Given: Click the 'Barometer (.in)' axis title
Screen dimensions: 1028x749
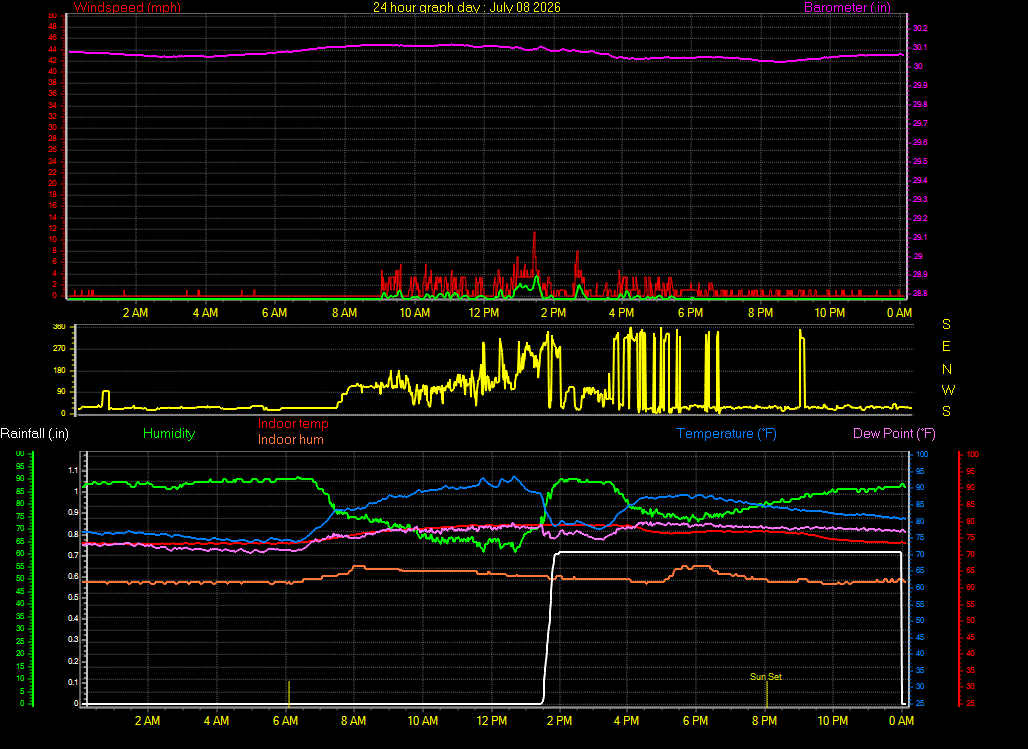Looking at the screenshot, I should (847, 8).
